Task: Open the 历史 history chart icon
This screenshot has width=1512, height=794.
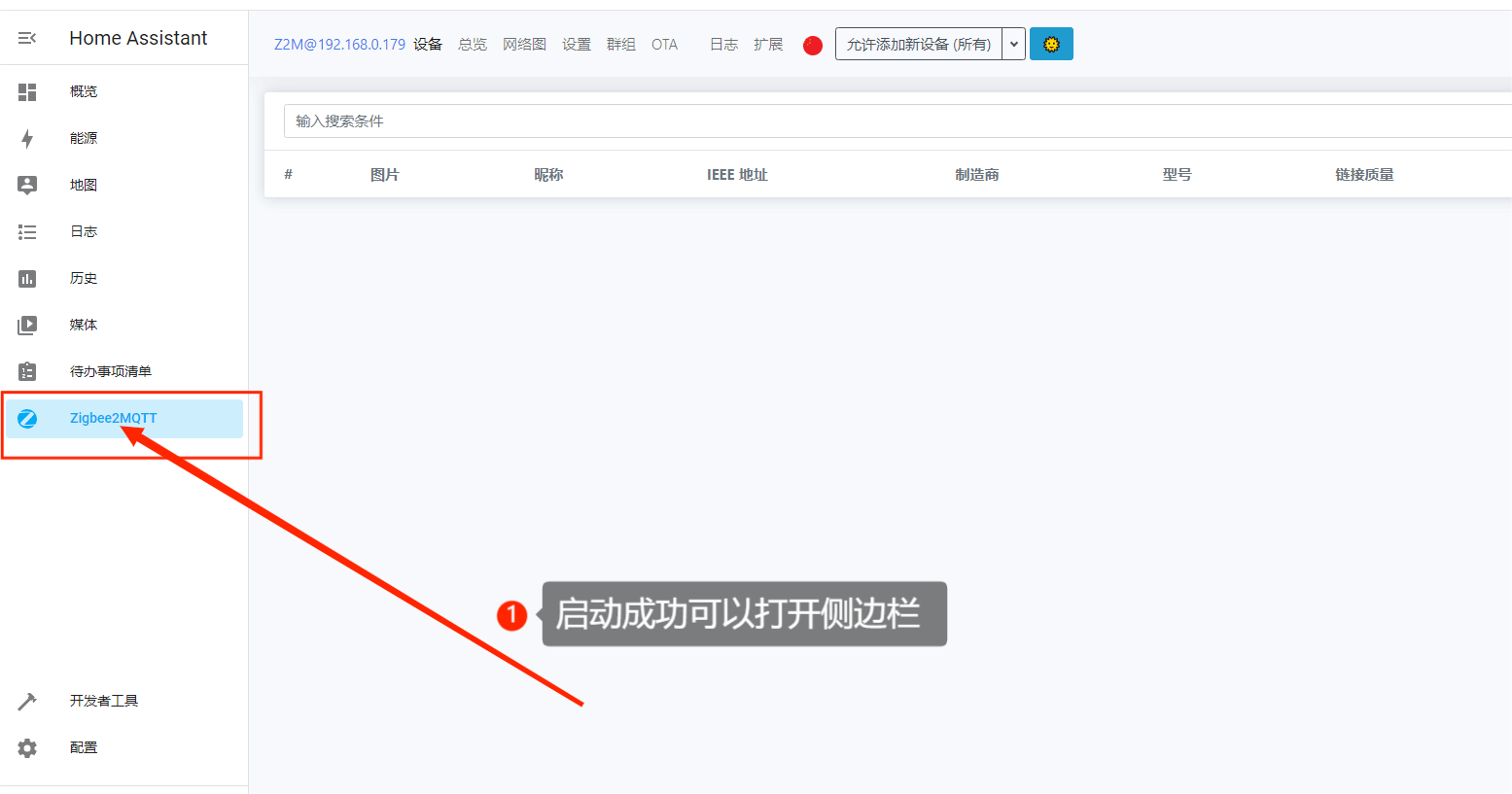Action: click(27, 279)
